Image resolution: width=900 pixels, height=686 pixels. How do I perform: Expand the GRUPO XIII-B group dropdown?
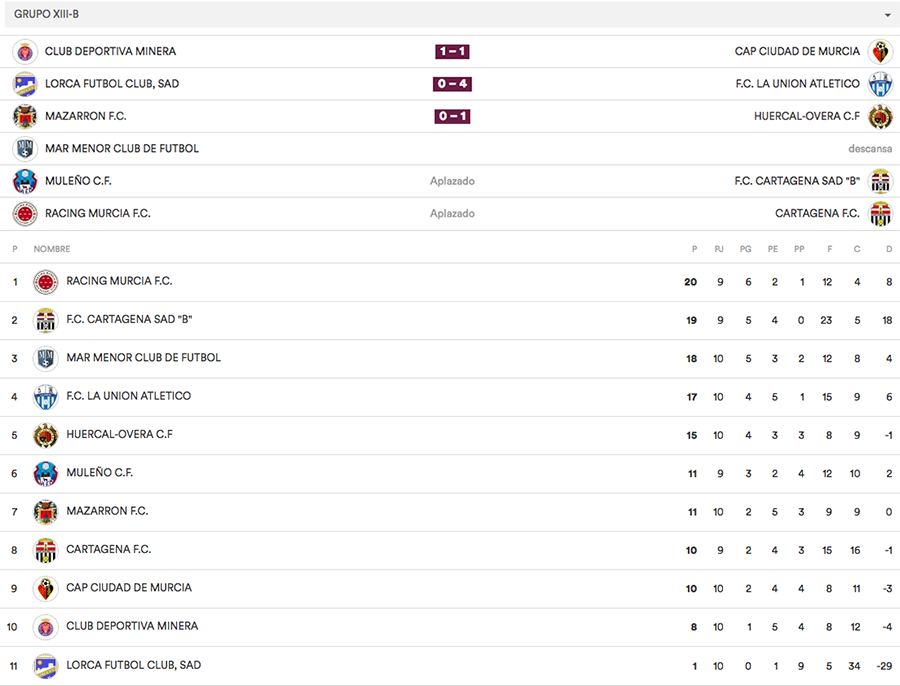(886, 15)
